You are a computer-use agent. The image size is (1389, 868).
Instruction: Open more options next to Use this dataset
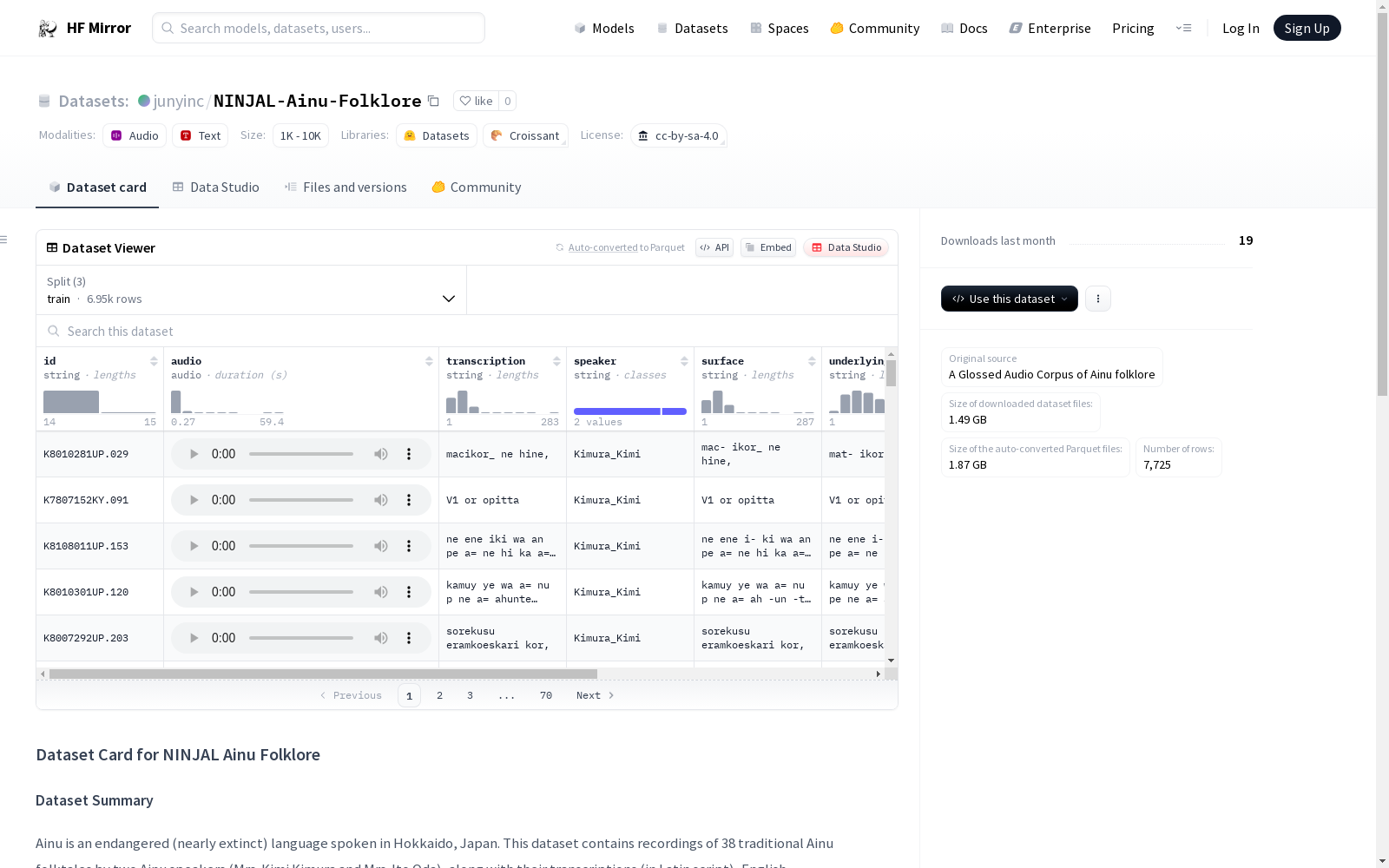pos(1098,299)
